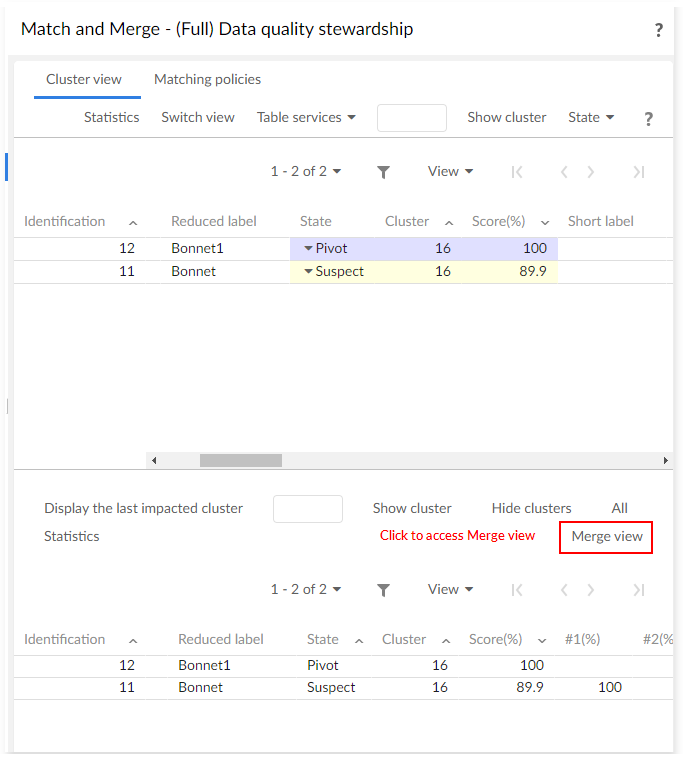Image resolution: width=683 pixels, height=761 pixels.
Task: Go to next page in lower table
Action: pyautogui.click(x=590, y=590)
